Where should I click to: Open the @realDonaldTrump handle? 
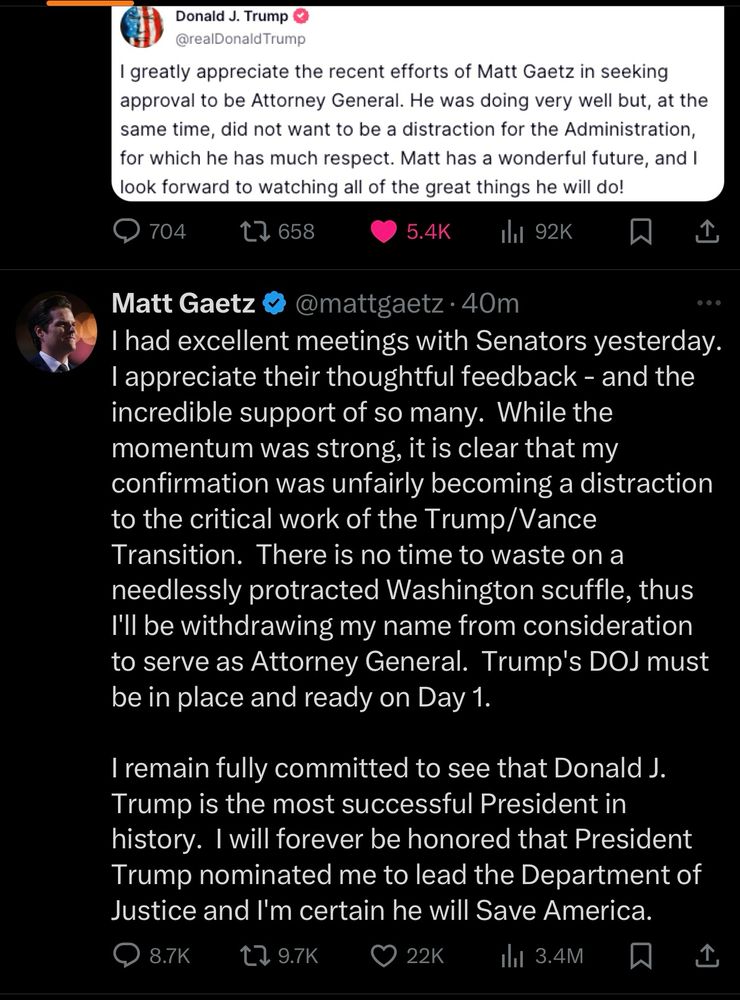[240, 39]
